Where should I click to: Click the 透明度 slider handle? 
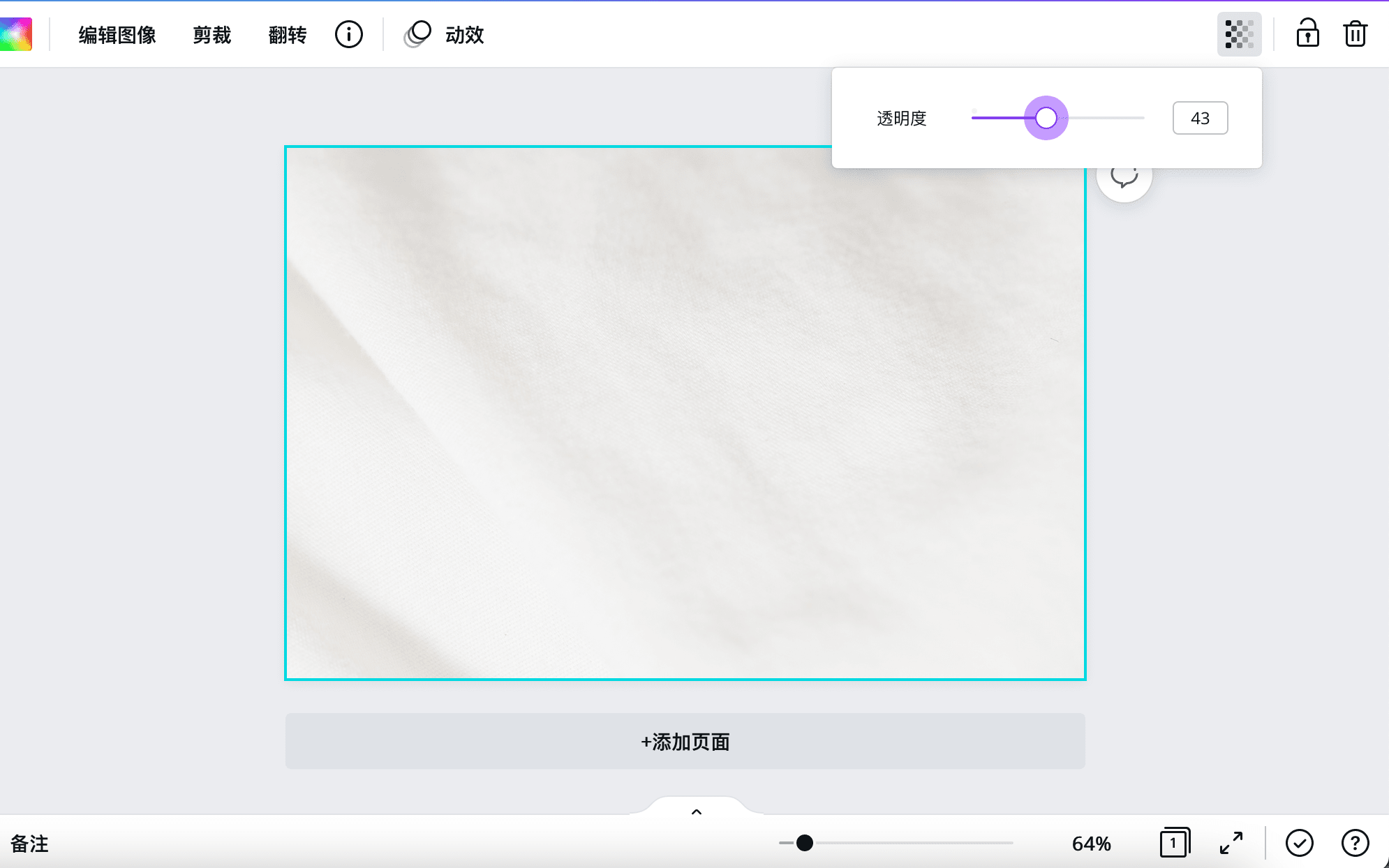click(x=1046, y=118)
